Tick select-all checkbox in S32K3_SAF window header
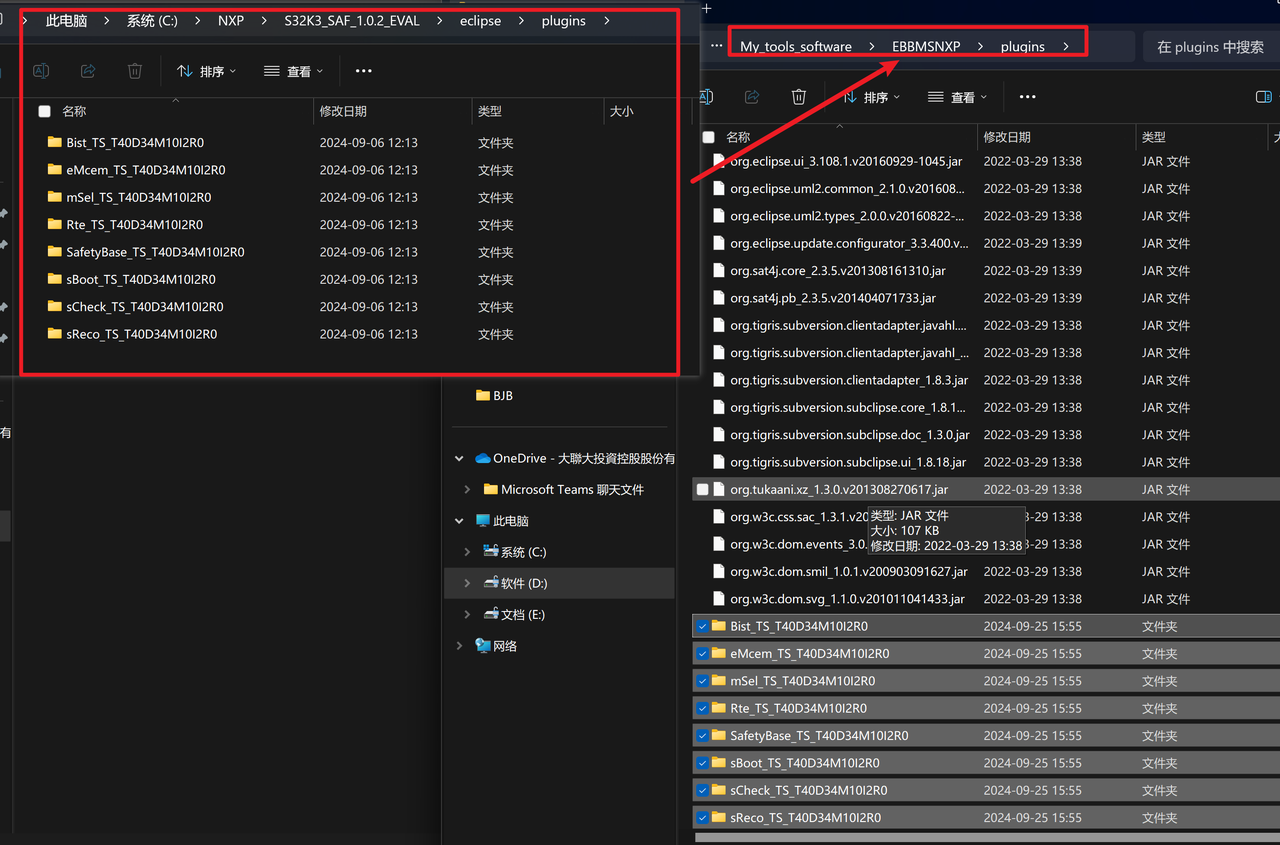The image size is (1280, 845). coord(44,112)
